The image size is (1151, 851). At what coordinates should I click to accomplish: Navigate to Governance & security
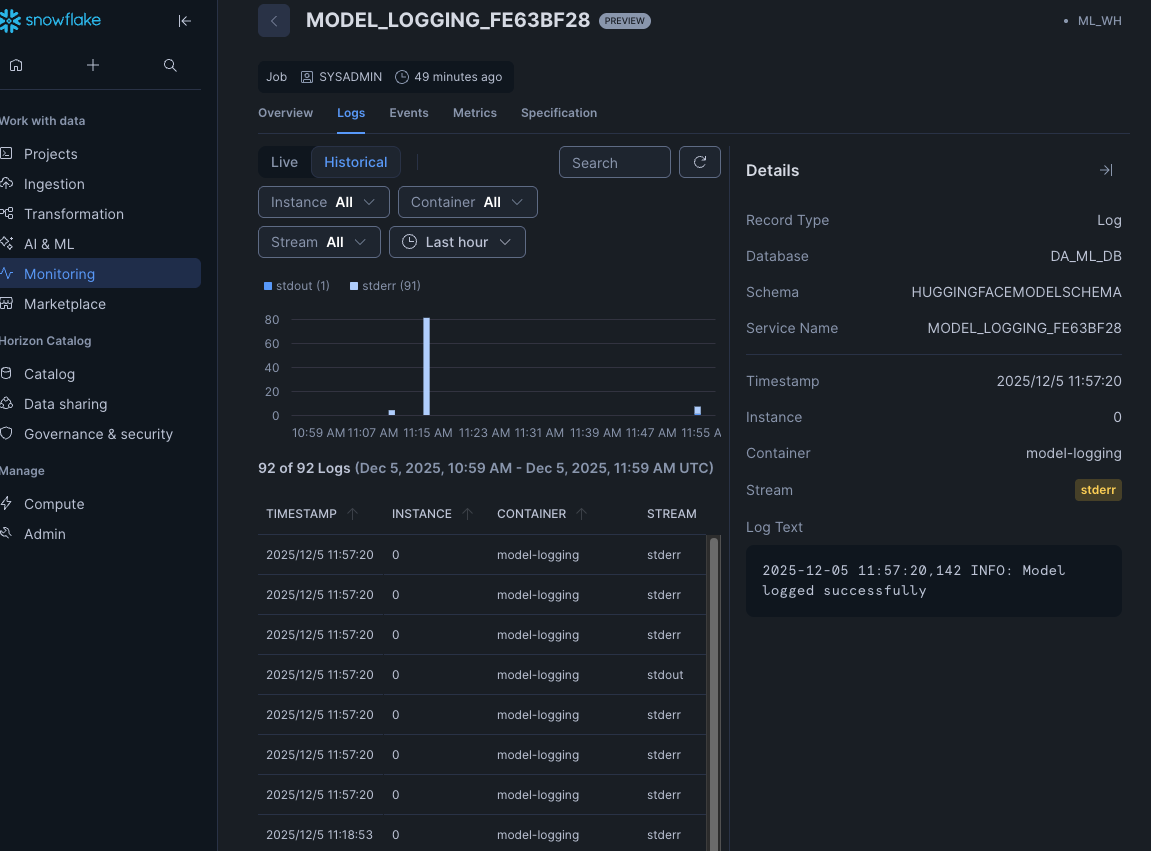98,434
